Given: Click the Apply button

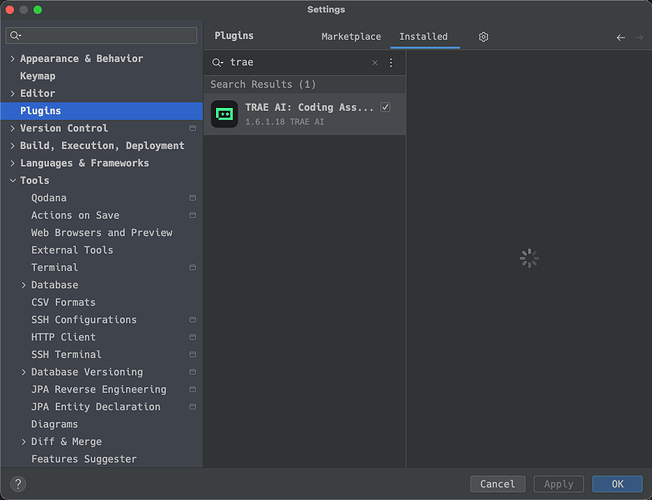Looking at the screenshot, I should click(x=558, y=484).
